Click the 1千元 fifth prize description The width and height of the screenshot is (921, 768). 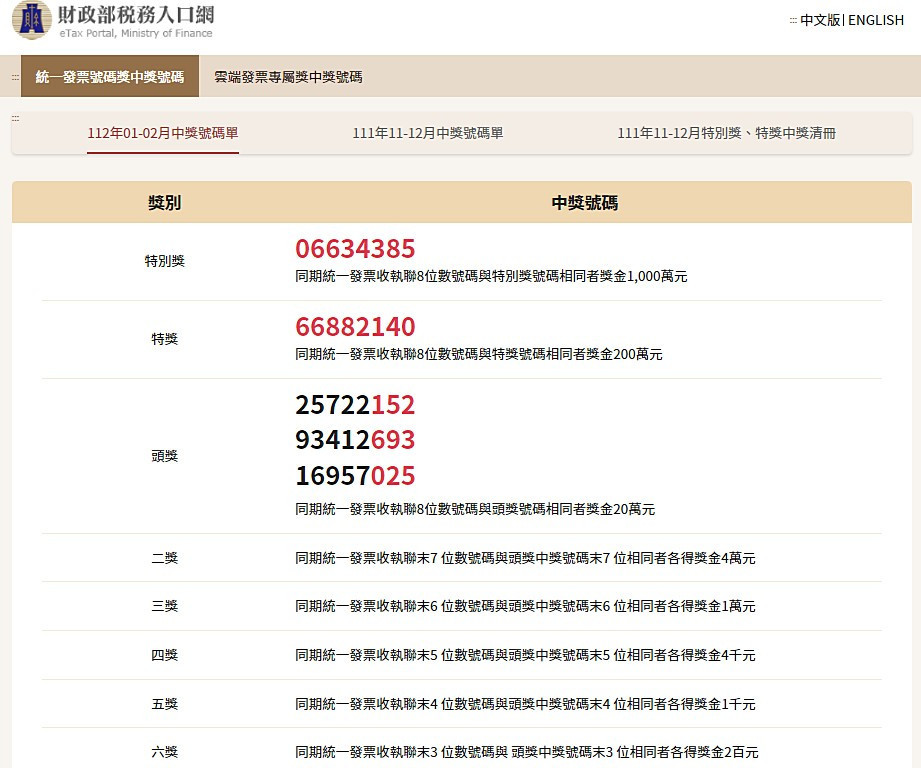(525, 704)
